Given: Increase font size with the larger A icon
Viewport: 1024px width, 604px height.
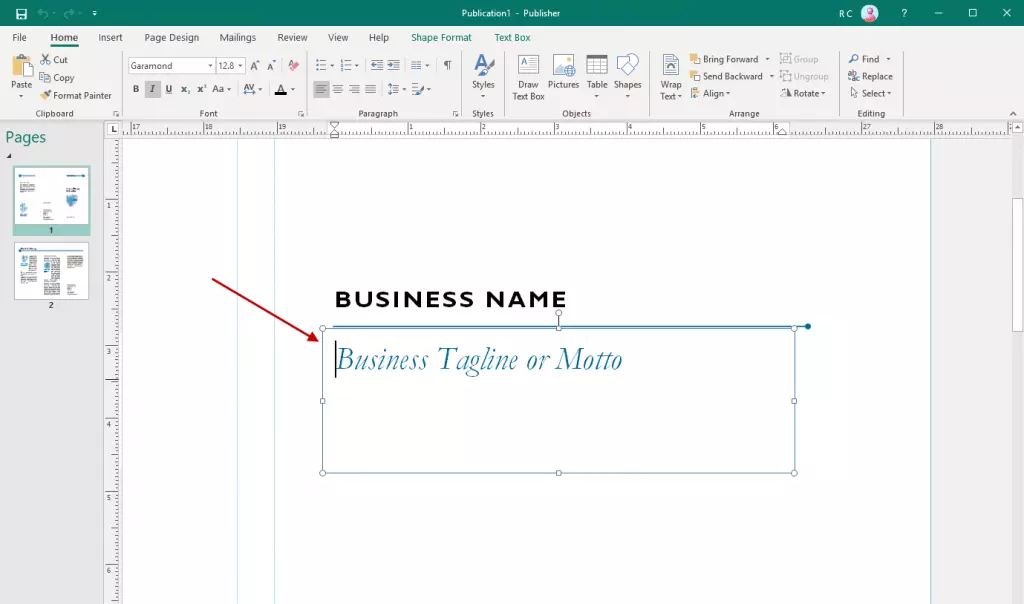Looking at the screenshot, I should pos(255,65).
